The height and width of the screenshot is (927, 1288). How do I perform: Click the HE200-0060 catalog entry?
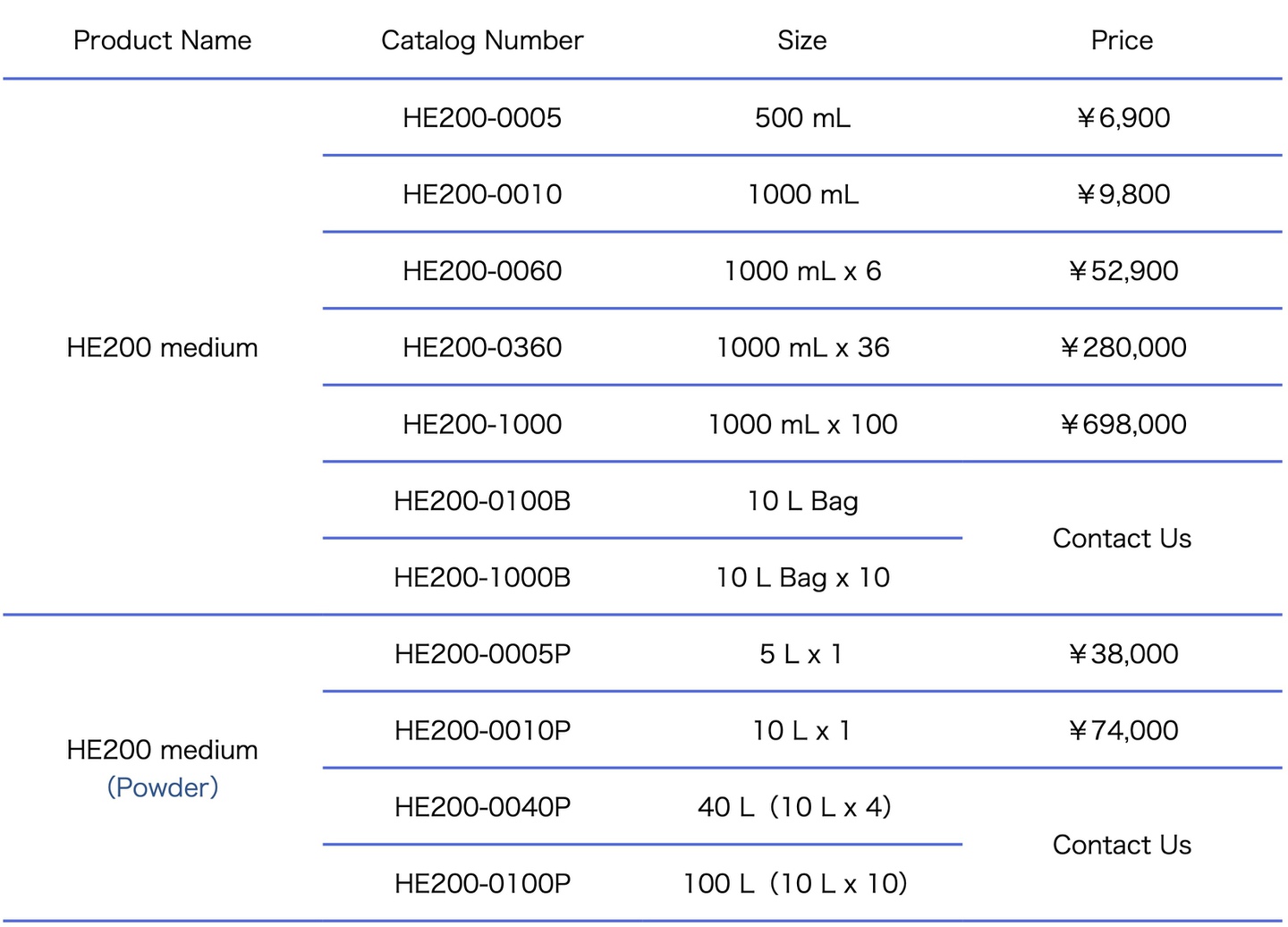[x=482, y=270]
